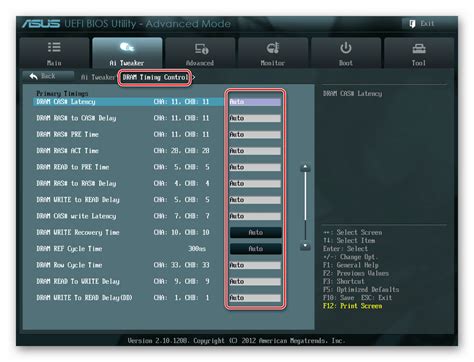Edit DRAM CAS# write Latency field
474x362 pixels.
point(255,216)
